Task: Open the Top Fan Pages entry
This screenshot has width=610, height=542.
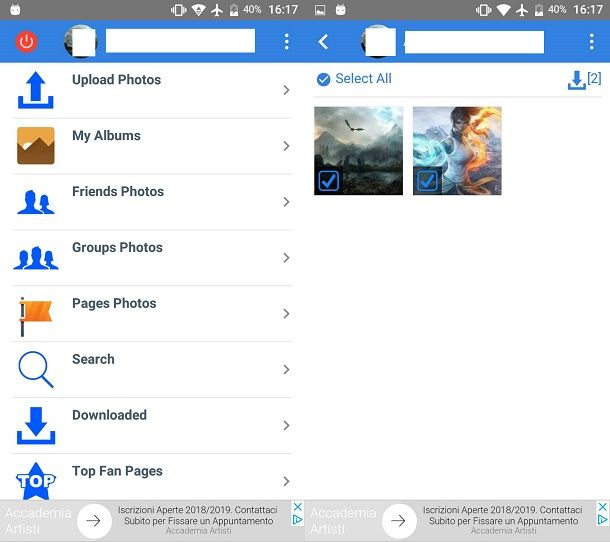Action: pos(152,477)
